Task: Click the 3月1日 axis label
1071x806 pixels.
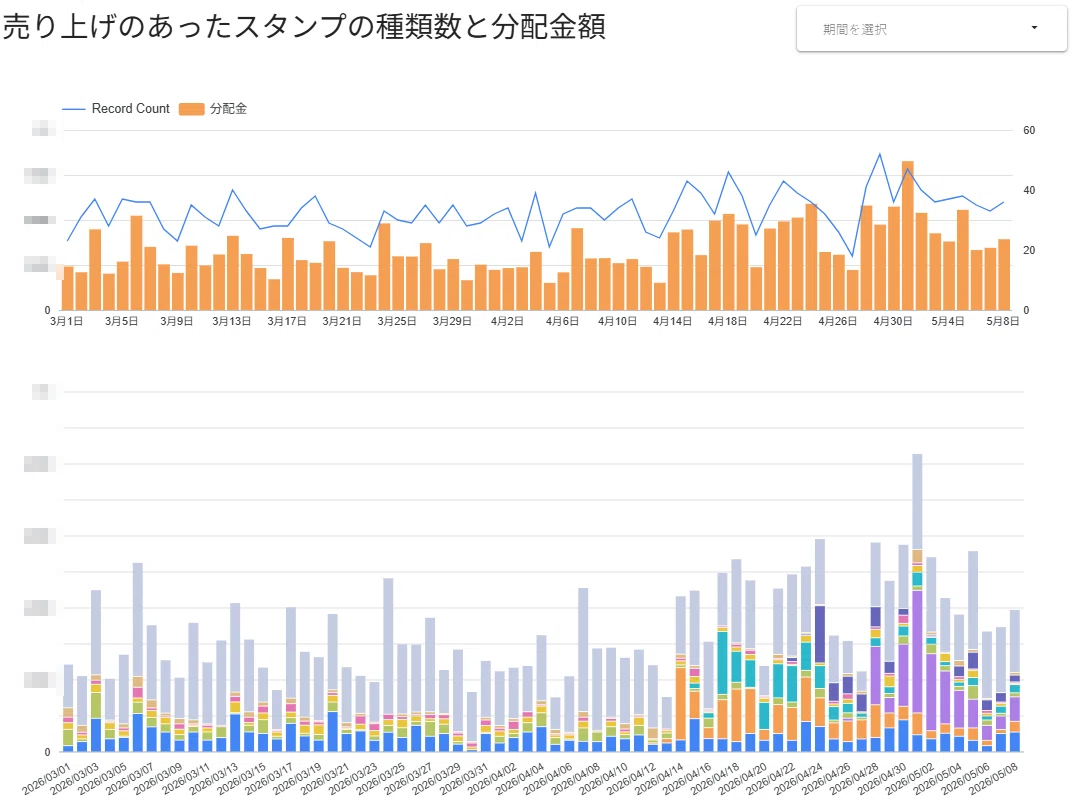Action: 66,321
